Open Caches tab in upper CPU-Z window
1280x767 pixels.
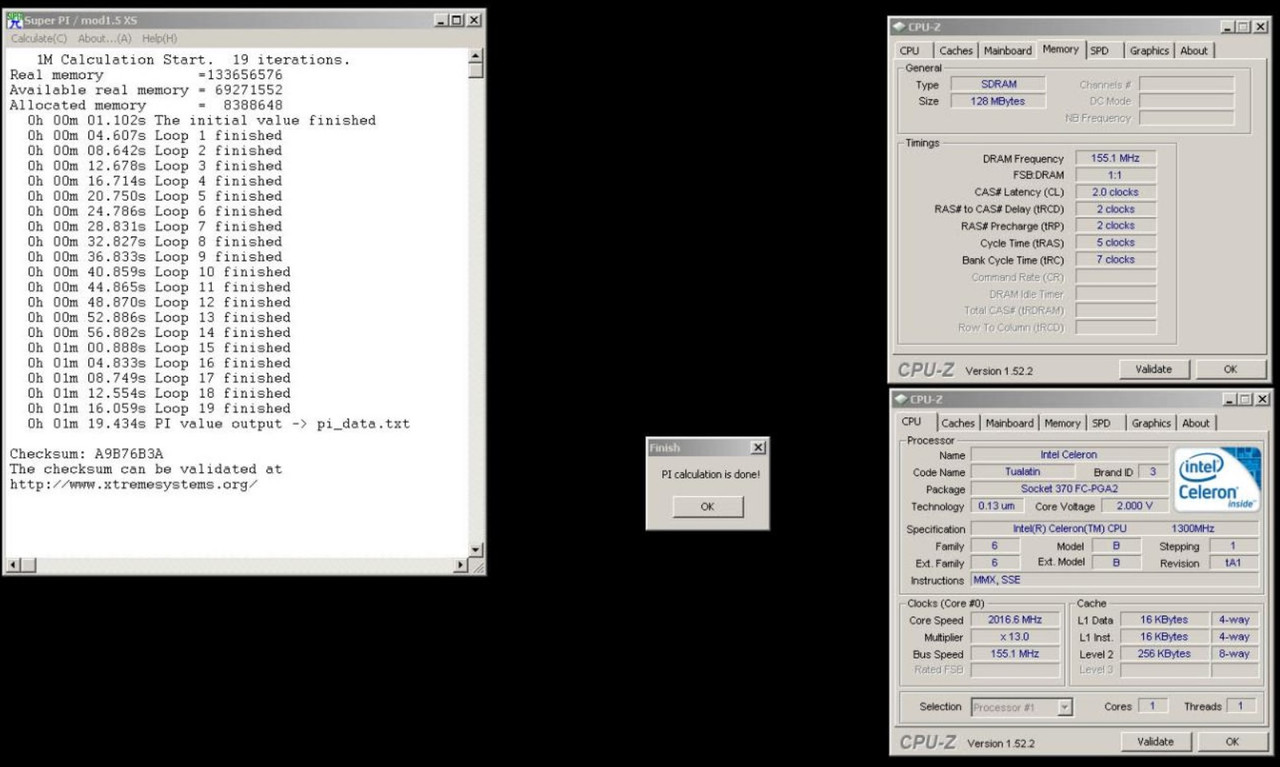click(x=956, y=51)
